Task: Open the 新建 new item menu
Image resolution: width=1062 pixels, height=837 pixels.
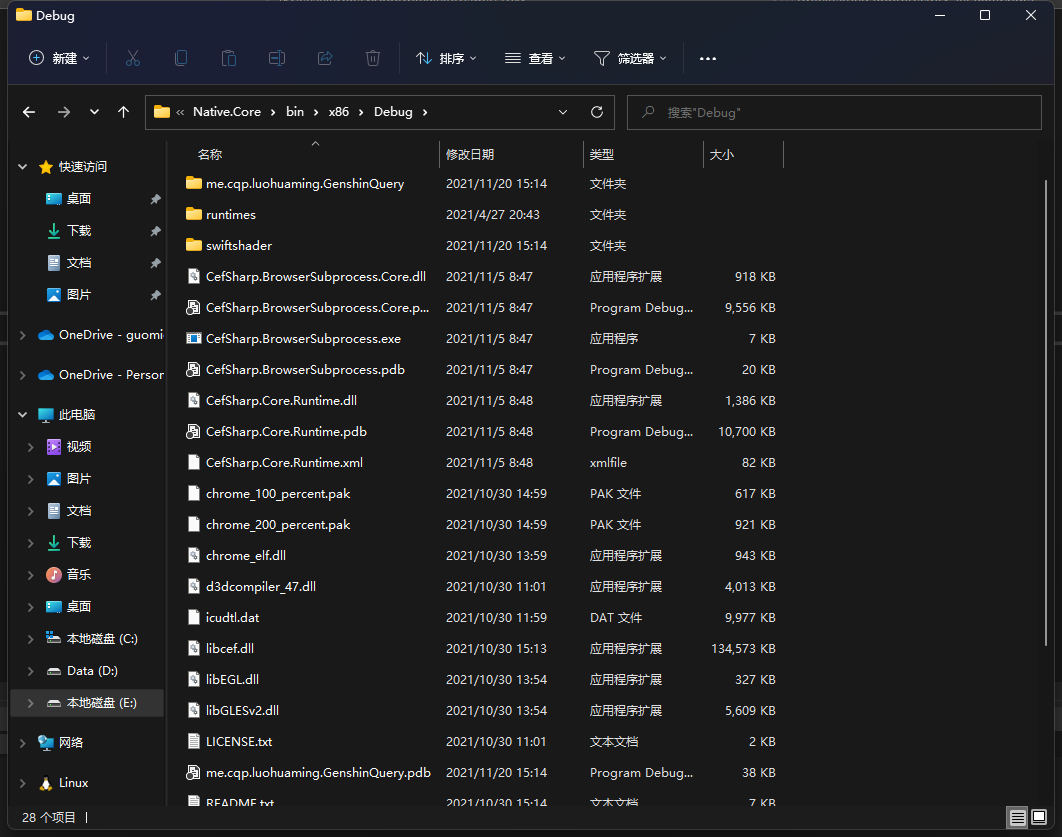Action: pyautogui.click(x=58, y=58)
